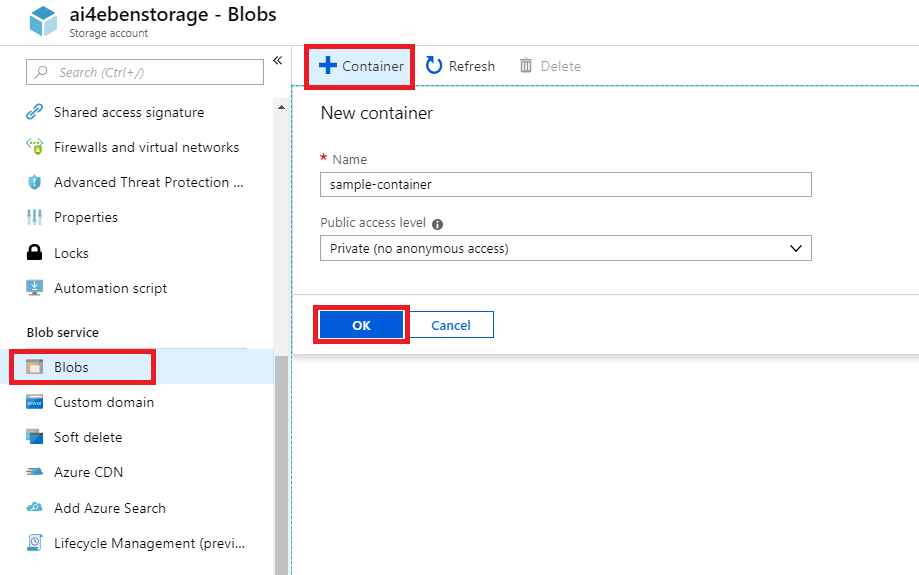
Task: Click the Automation script monitor icon
Action: click(35, 288)
